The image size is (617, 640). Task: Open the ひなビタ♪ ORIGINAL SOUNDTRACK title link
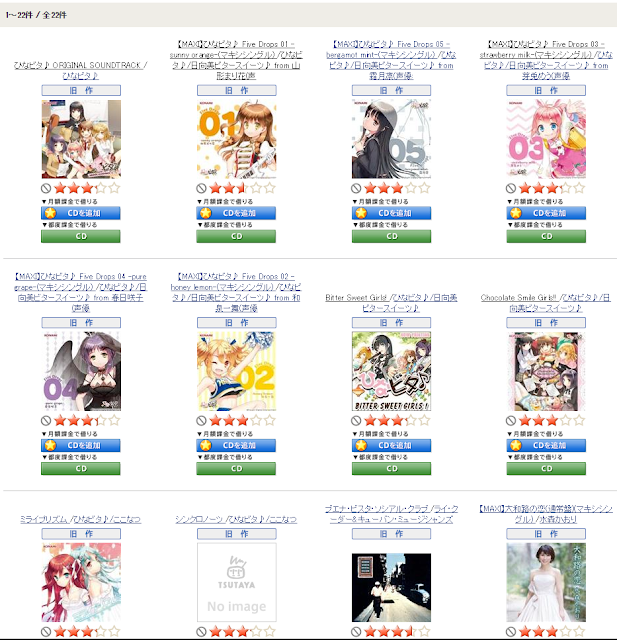click(x=80, y=70)
